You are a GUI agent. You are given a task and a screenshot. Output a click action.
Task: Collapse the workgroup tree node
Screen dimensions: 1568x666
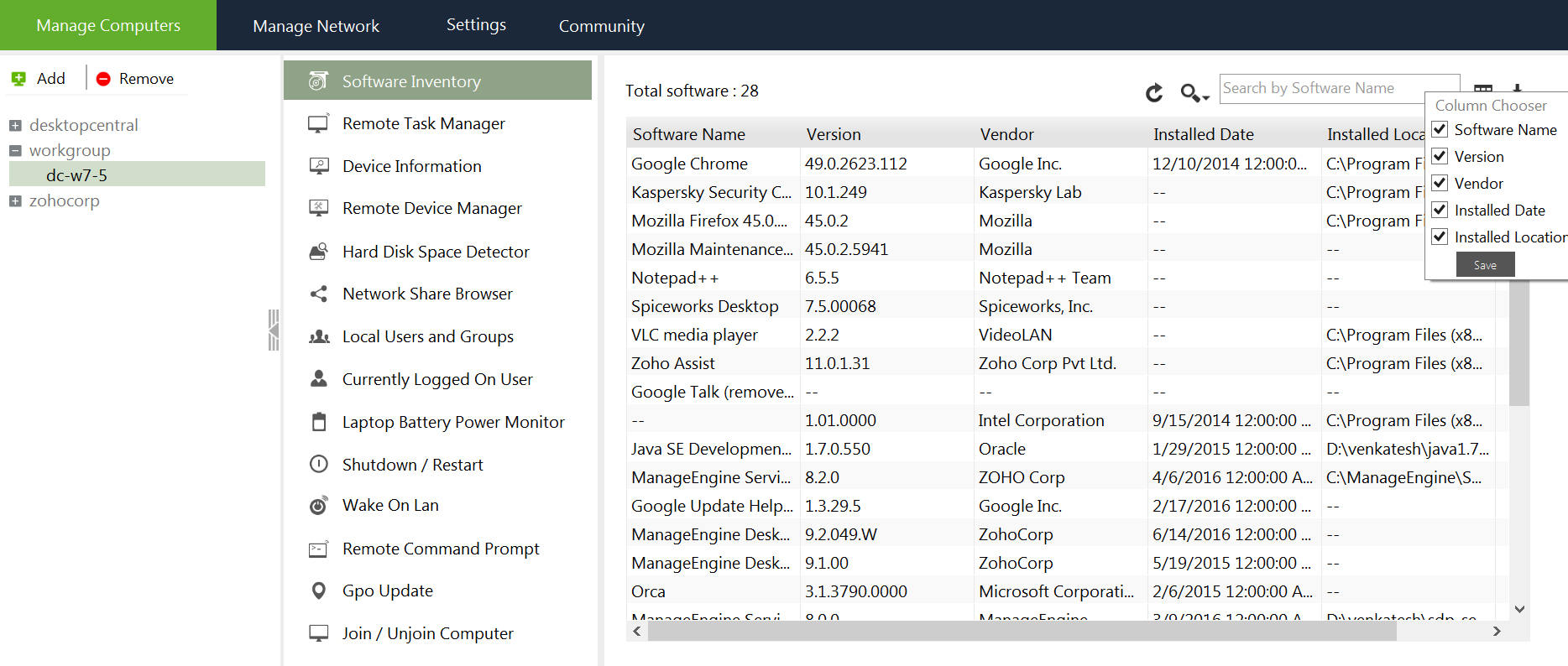[x=15, y=151]
